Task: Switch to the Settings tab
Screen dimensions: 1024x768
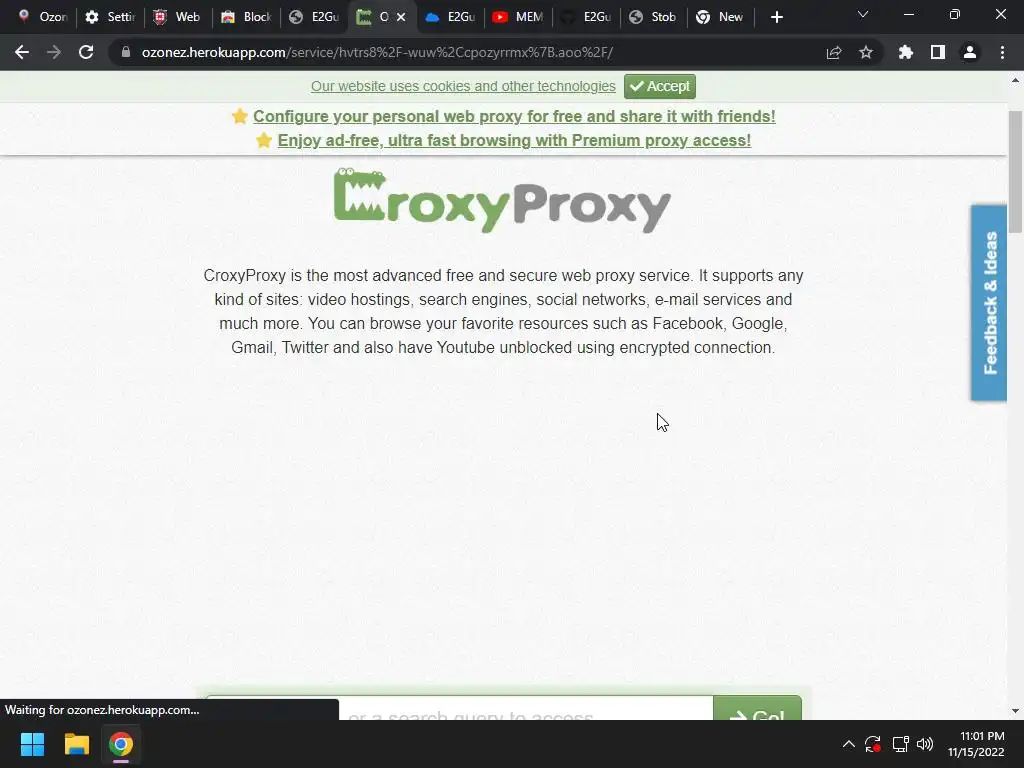Action: [x=110, y=17]
